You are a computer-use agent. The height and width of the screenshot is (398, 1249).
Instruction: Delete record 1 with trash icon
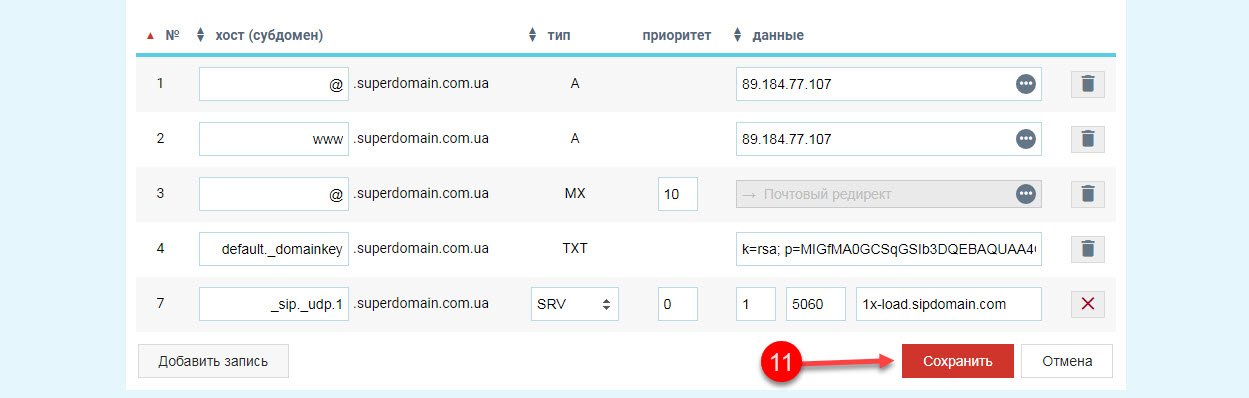point(1088,84)
